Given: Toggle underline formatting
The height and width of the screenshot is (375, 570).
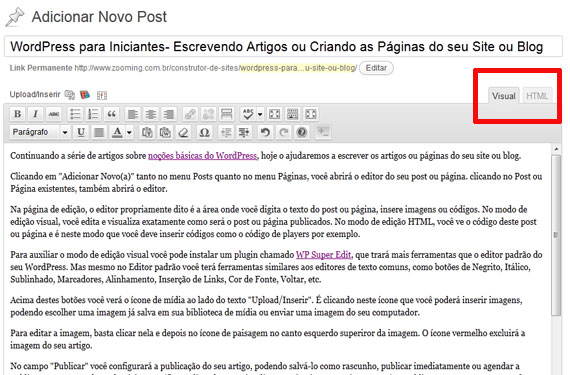Looking at the screenshot, I should (81, 132).
